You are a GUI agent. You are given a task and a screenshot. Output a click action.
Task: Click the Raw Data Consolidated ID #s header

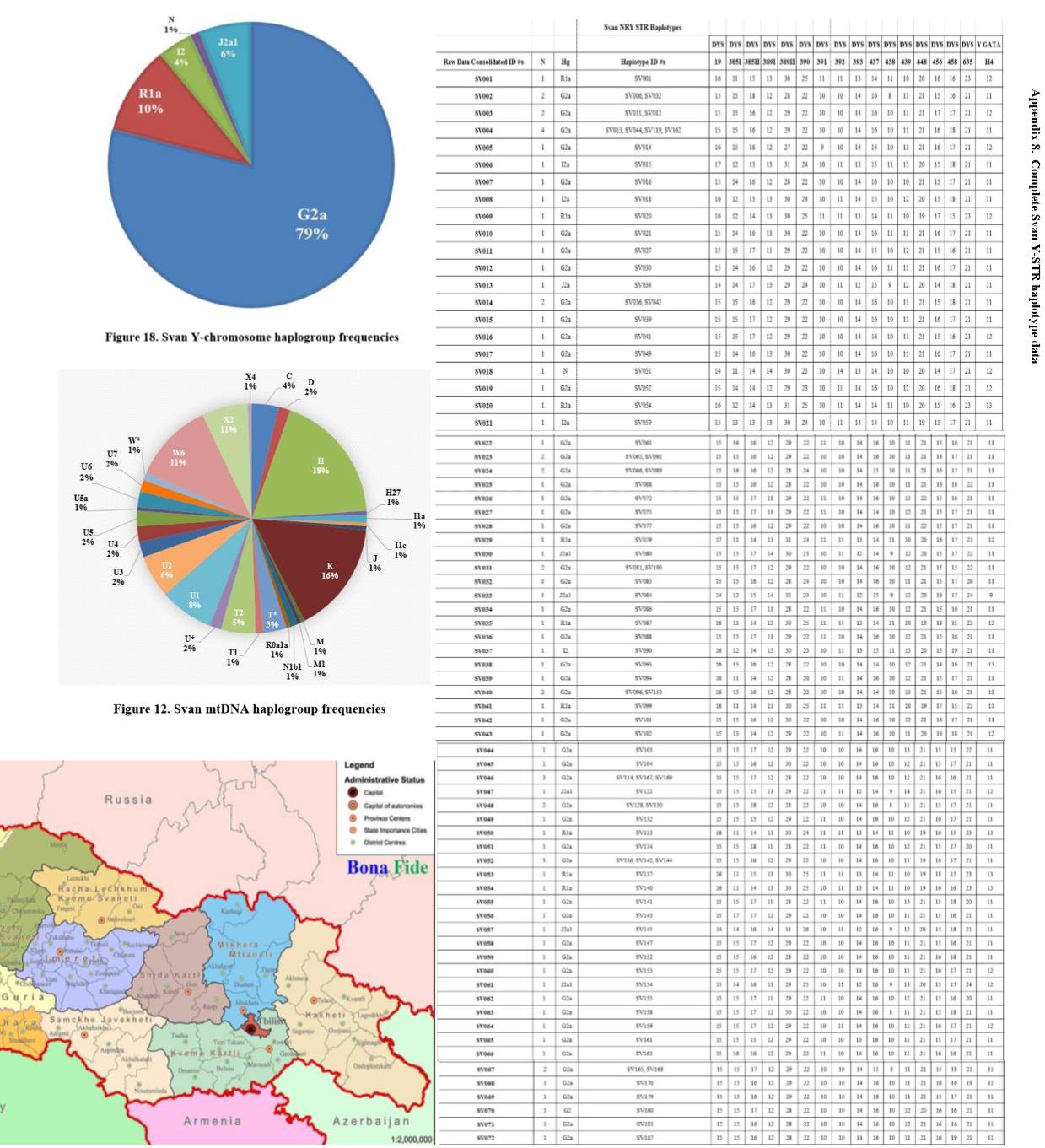click(483, 62)
